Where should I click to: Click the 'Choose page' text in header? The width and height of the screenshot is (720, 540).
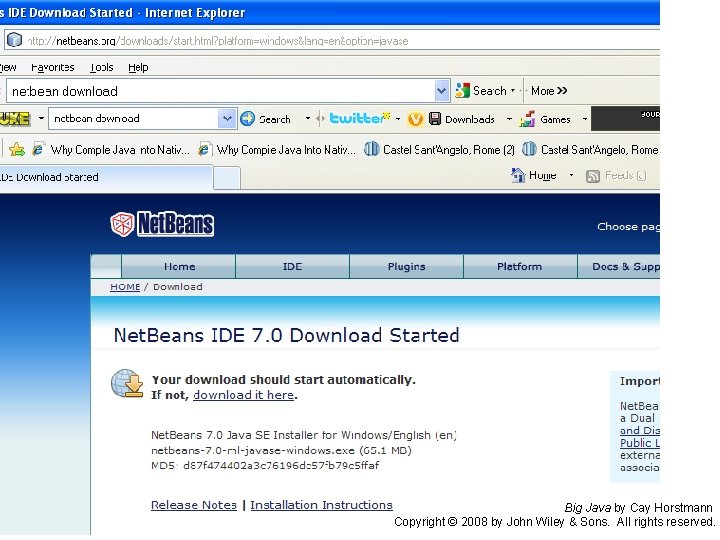[628, 226]
